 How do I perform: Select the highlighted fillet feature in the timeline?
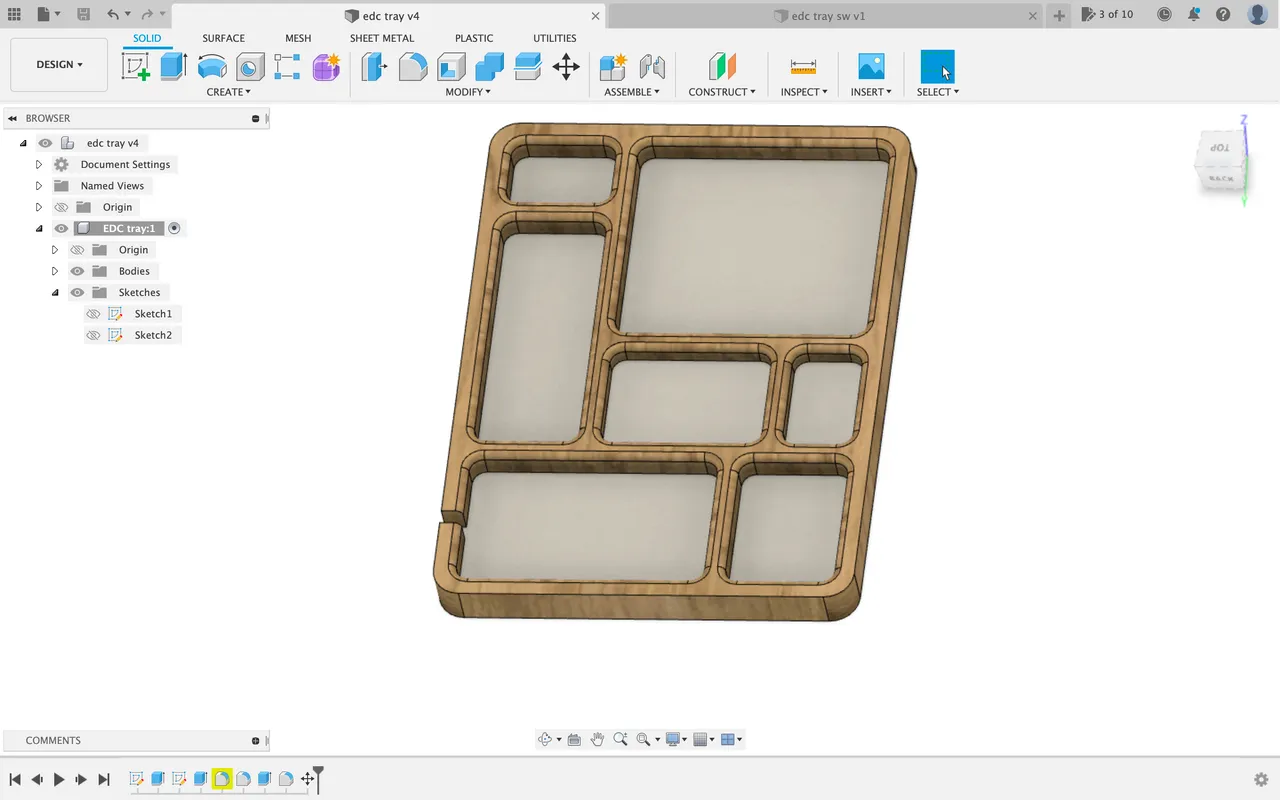point(221,779)
